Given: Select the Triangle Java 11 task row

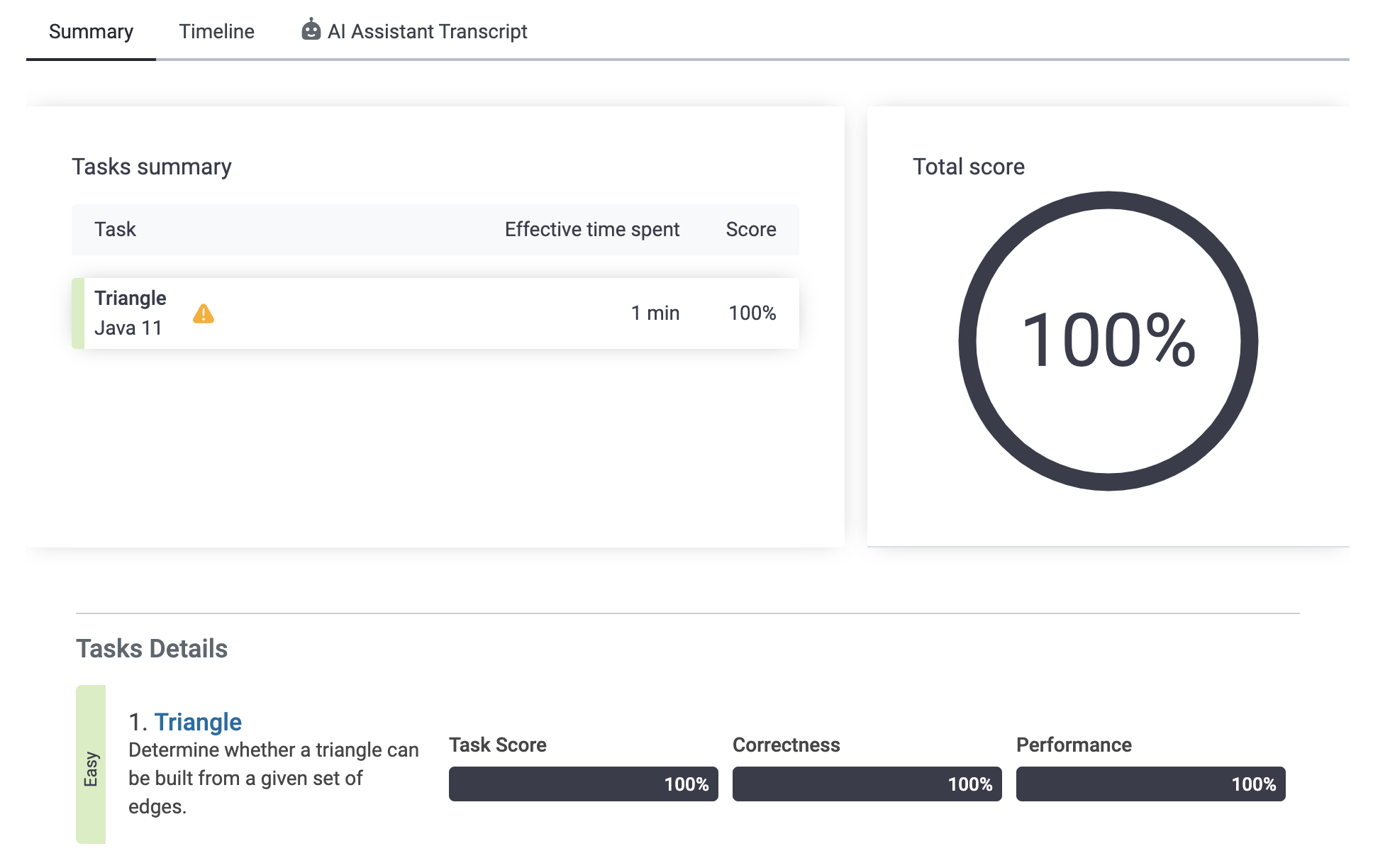Looking at the screenshot, I should 435,313.
